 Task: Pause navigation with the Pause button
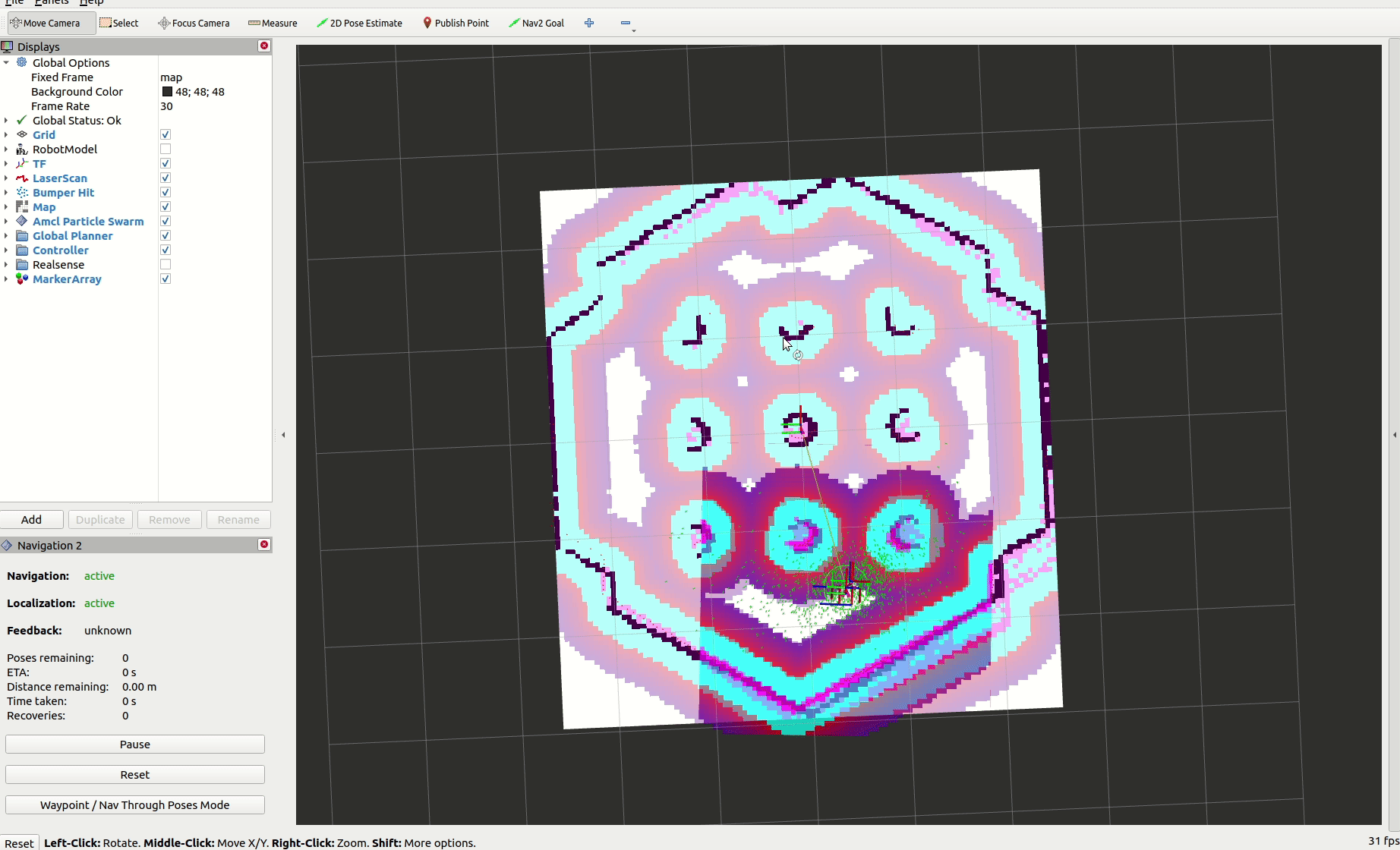click(135, 744)
